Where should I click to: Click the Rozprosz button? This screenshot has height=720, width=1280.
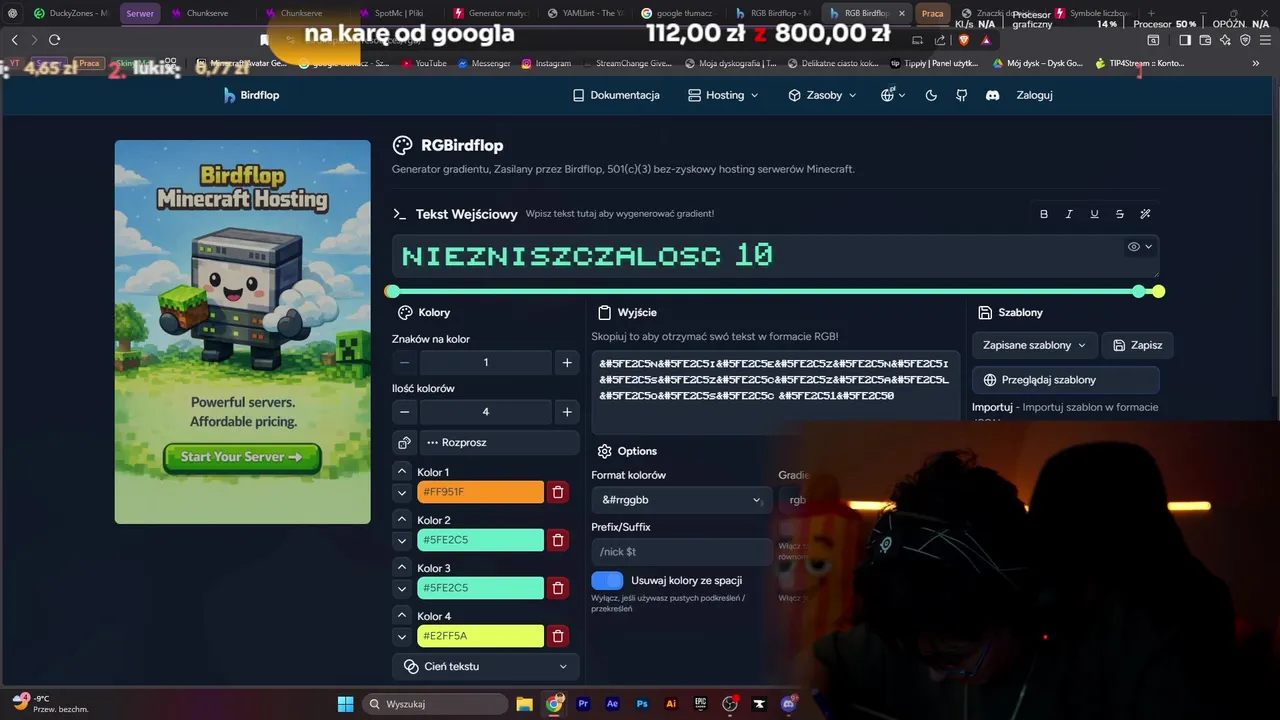[x=500, y=442]
